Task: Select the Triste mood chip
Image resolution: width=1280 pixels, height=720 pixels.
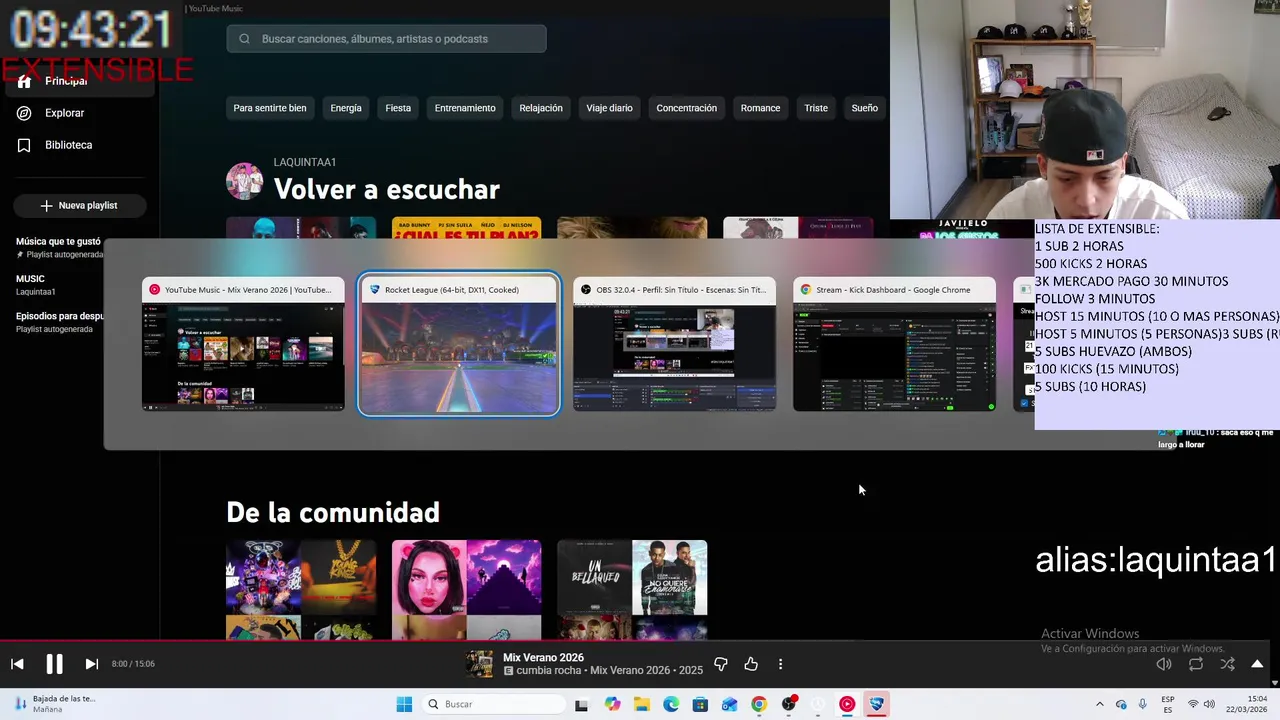Action: (x=816, y=108)
